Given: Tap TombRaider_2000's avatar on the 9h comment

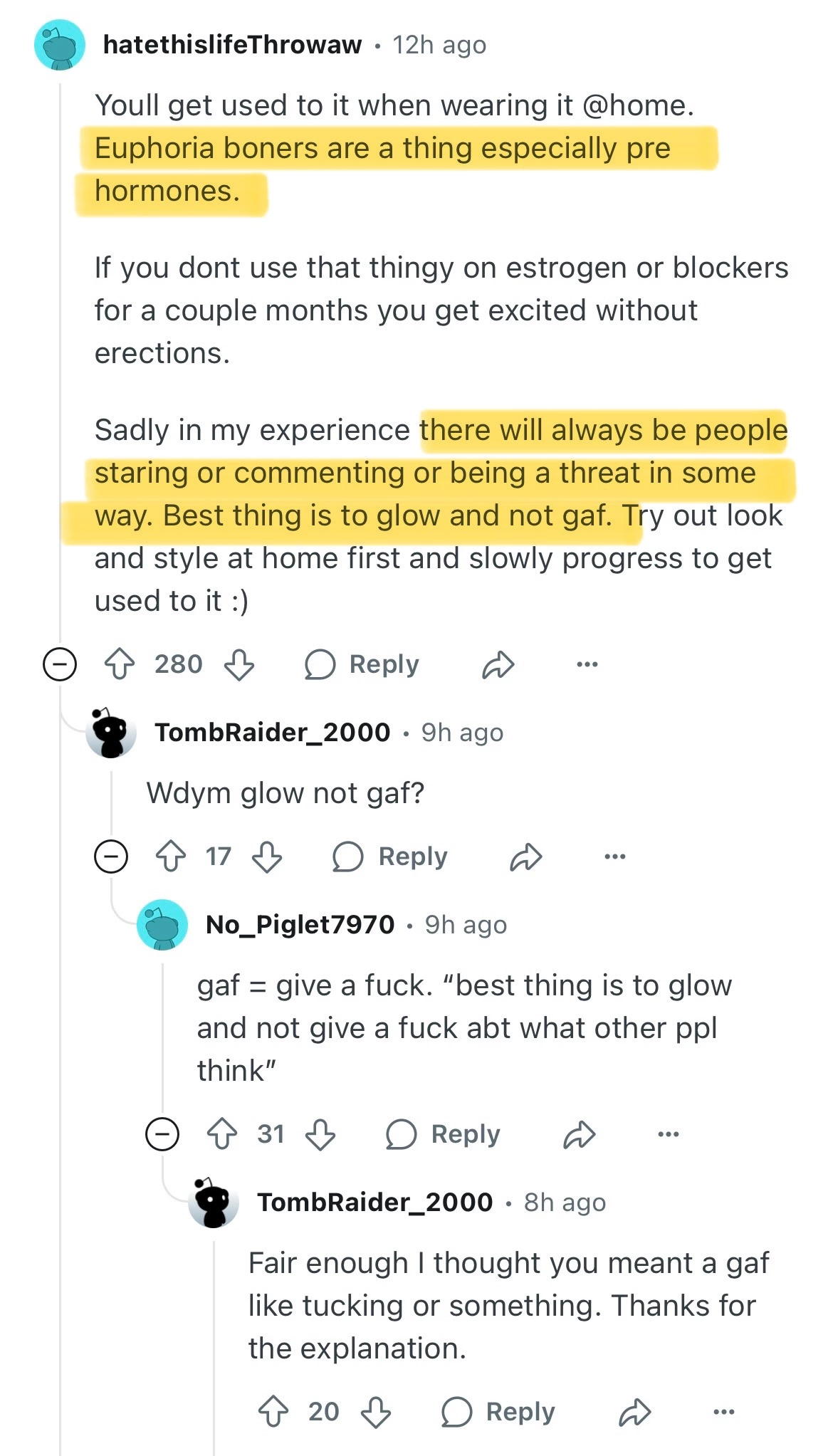Looking at the screenshot, I should click(x=111, y=732).
